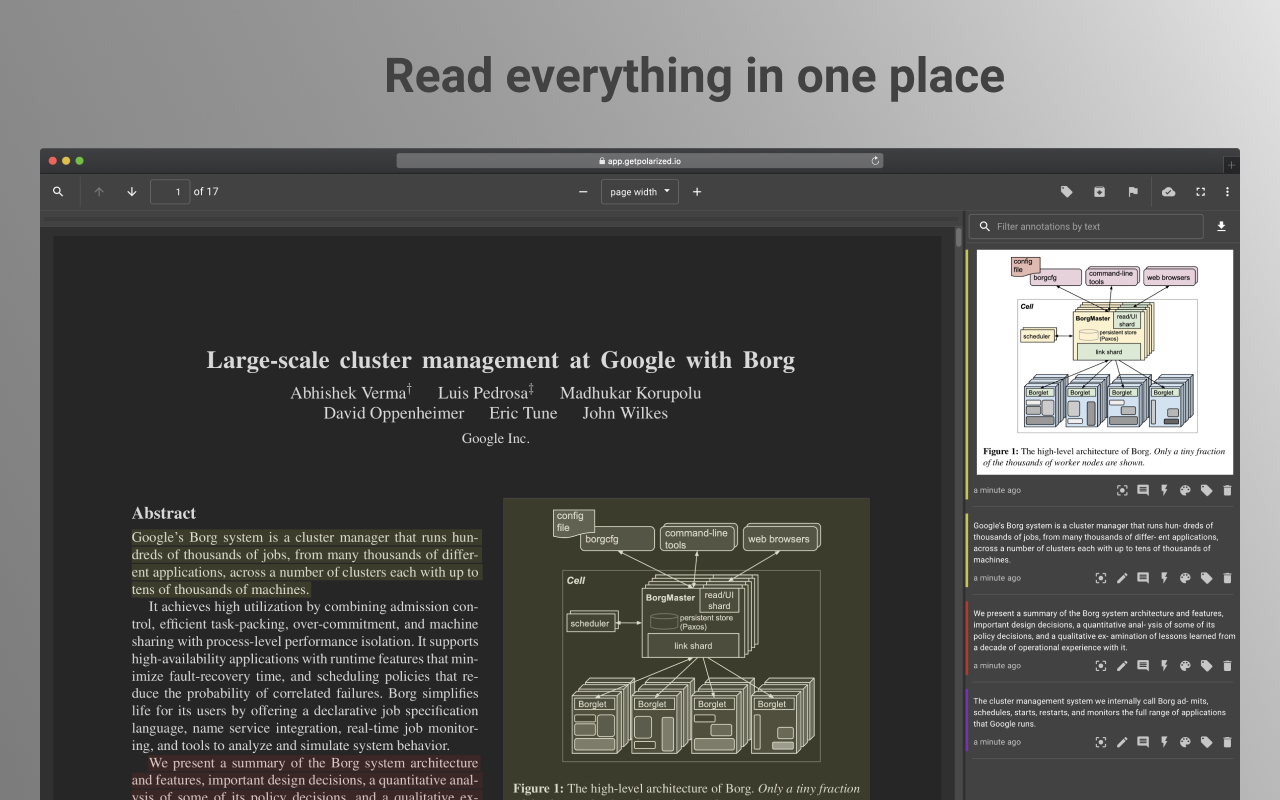The image size is (1280, 800).
Task: Create flashcard from "We present a summary" annotation
Action: pyautogui.click(x=1164, y=666)
